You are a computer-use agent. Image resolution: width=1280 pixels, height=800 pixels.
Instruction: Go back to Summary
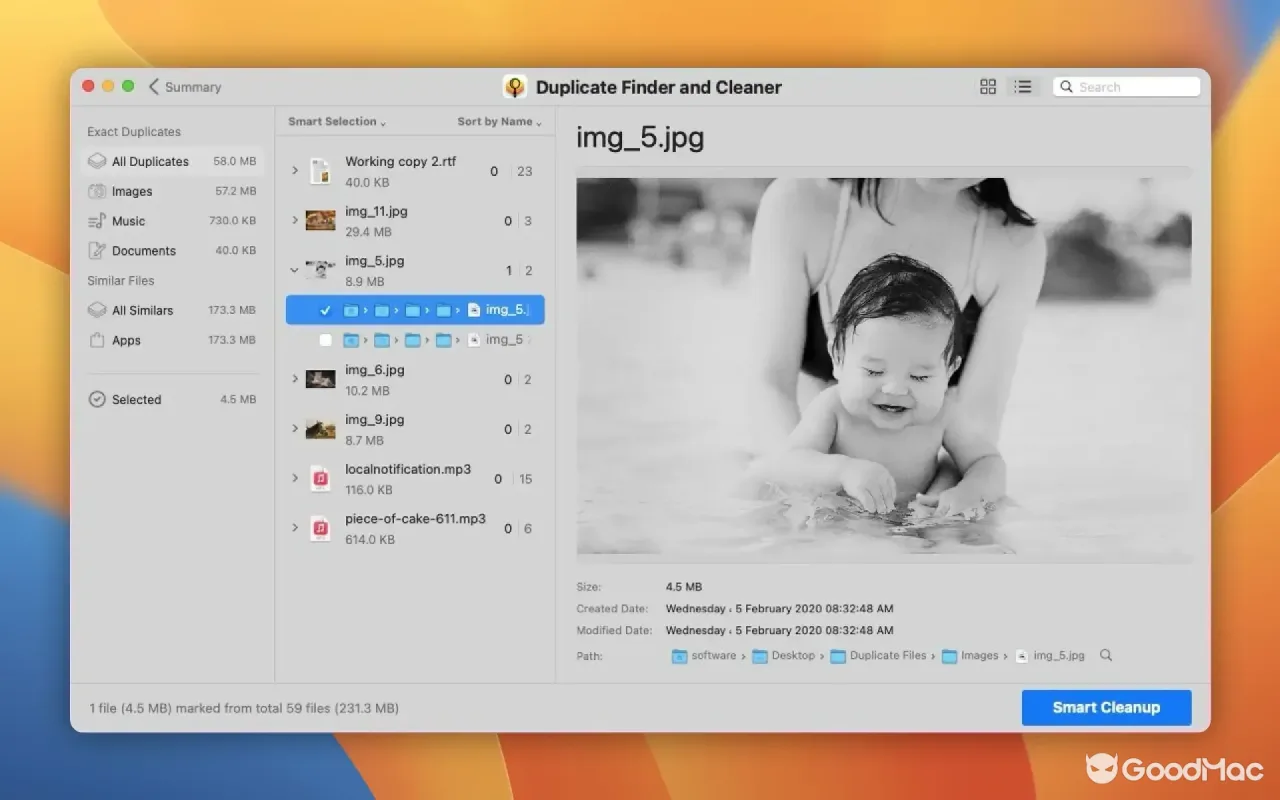185,87
